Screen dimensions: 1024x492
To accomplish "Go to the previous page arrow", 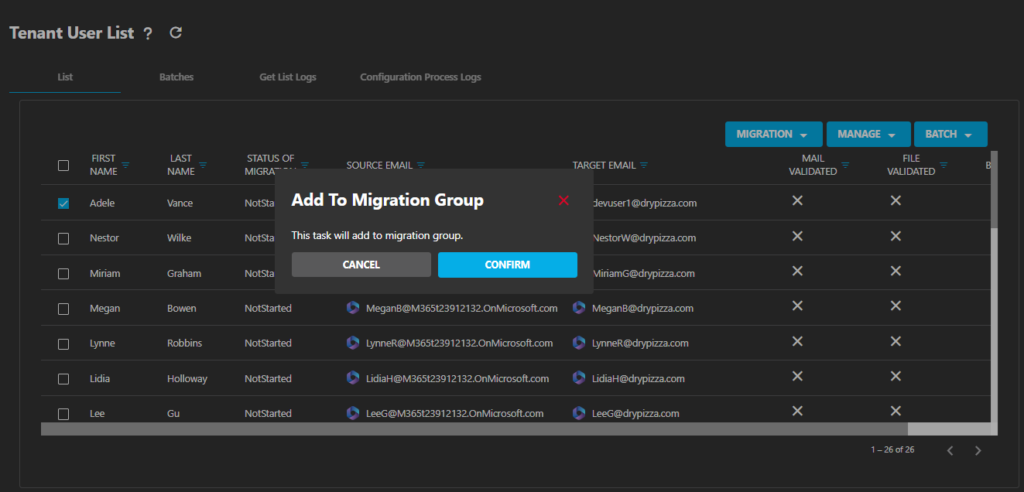I will pos(950,450).
